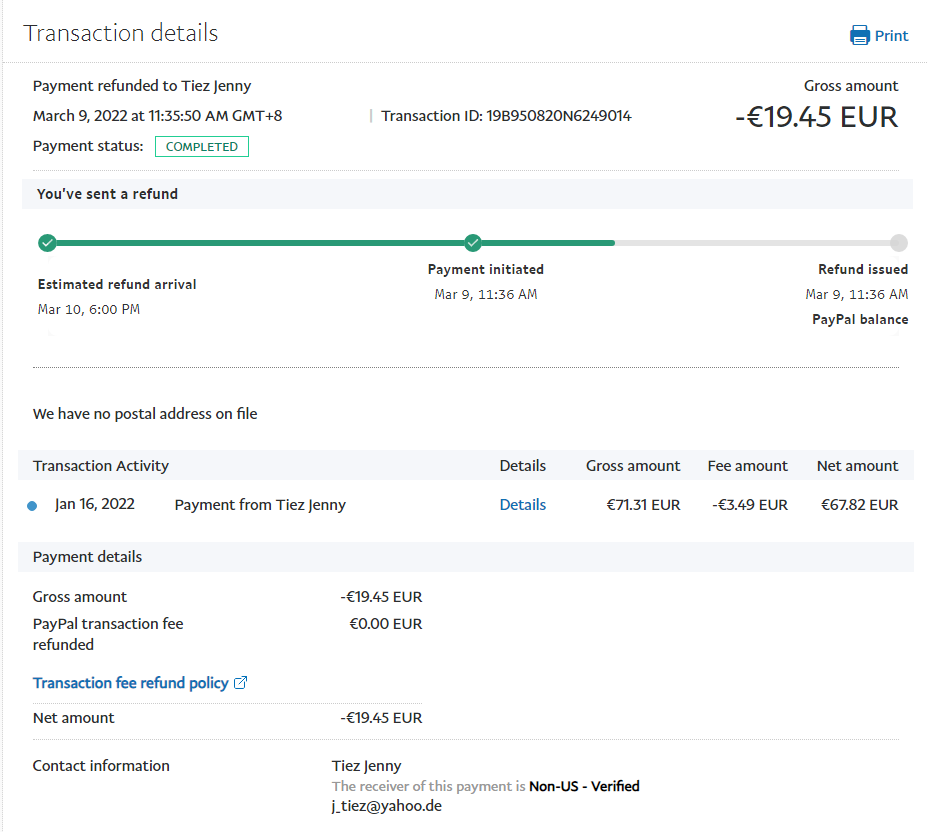This screenshot has height=832, width=927.
Task: Select the Transaction ID number
Action: [x=558, y=116]
